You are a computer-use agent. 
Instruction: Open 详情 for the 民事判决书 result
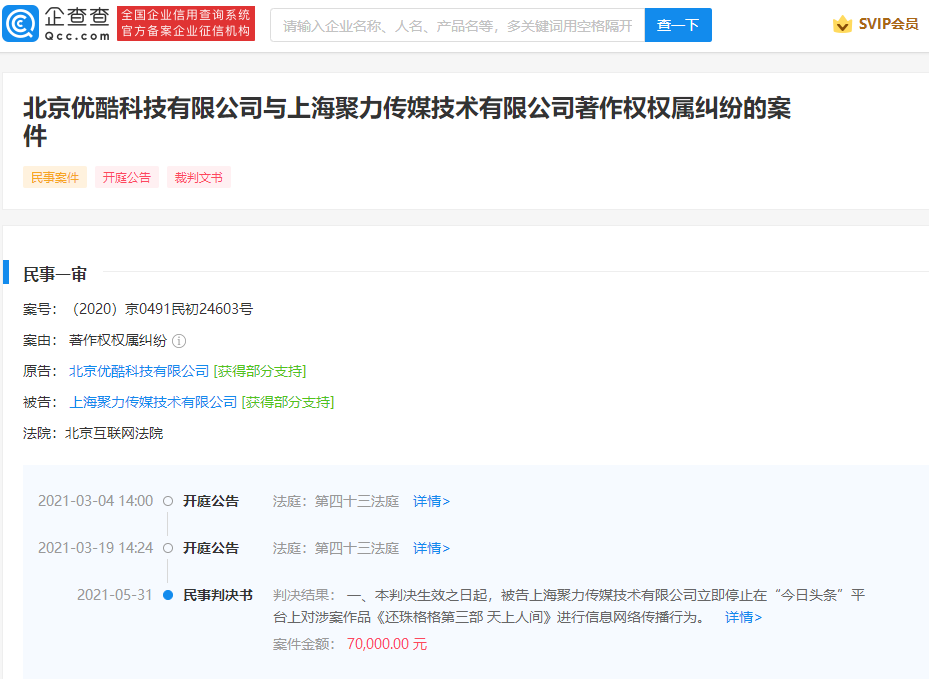(x=744, y=617)
